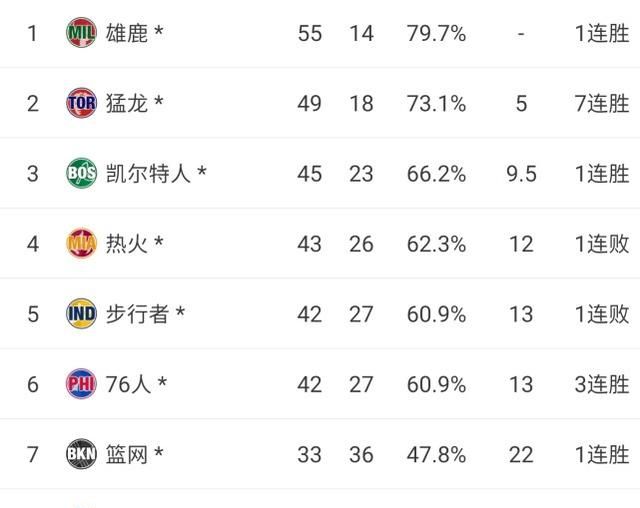Click rank number 4 in standings
This screenshot has width=640, height=508.
33,244
